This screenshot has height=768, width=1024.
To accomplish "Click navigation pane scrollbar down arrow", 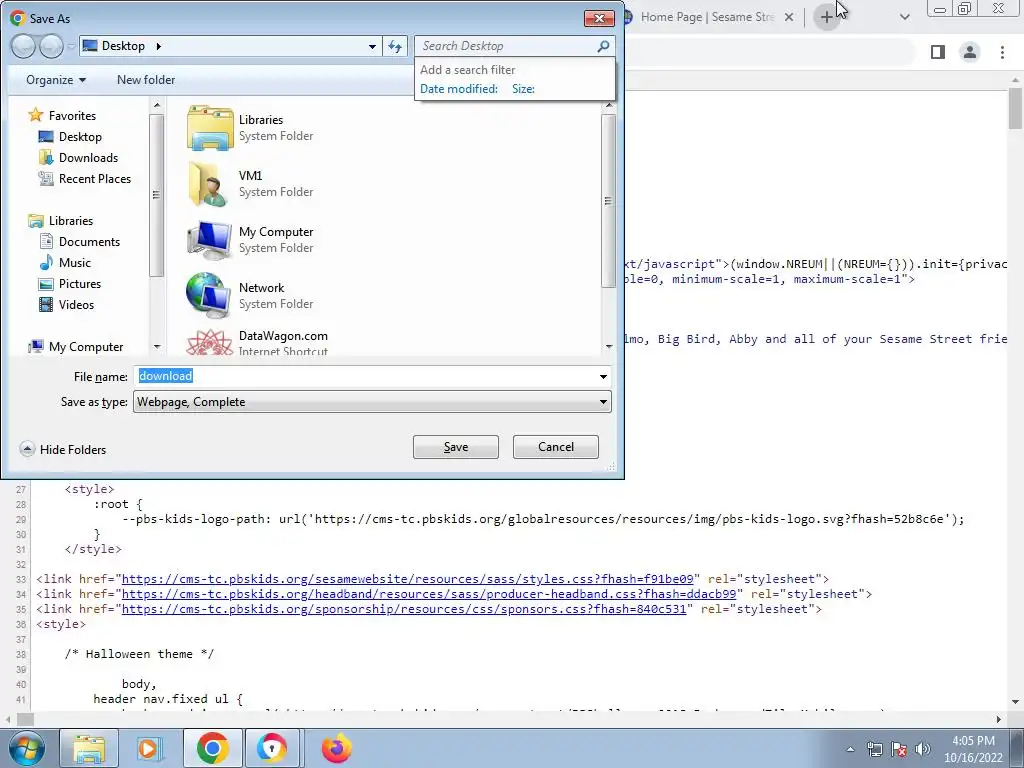I will pos(157,347).
